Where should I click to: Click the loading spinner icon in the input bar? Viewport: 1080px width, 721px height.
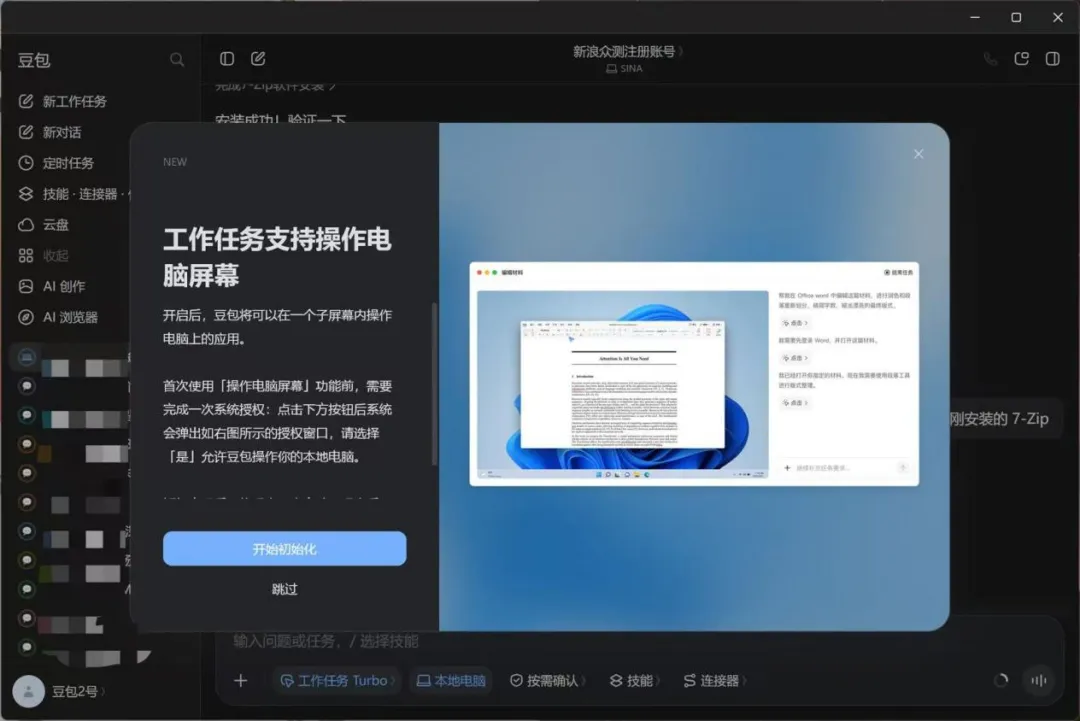coord(1001,680)
